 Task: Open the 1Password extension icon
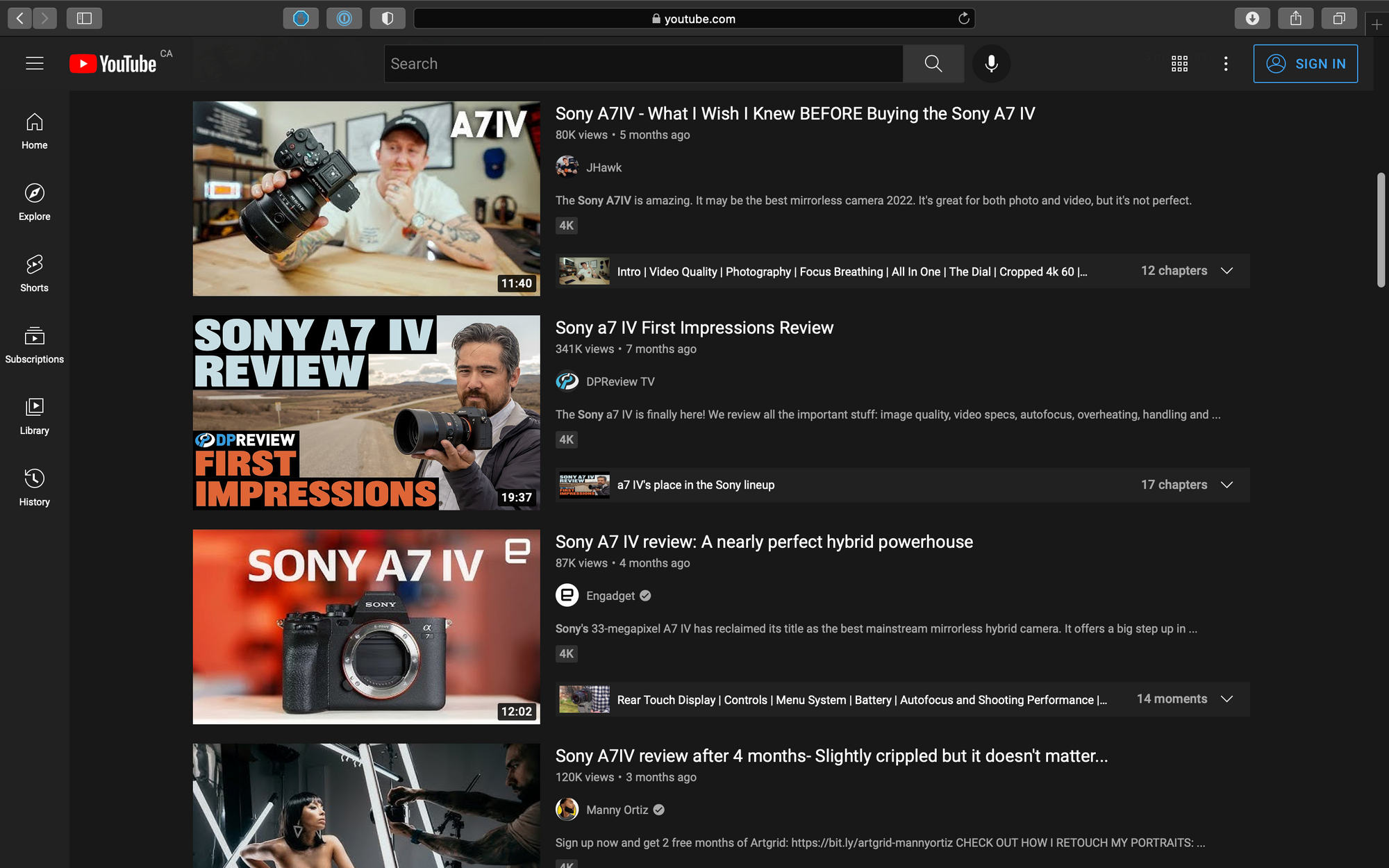(x=344, y=18)
